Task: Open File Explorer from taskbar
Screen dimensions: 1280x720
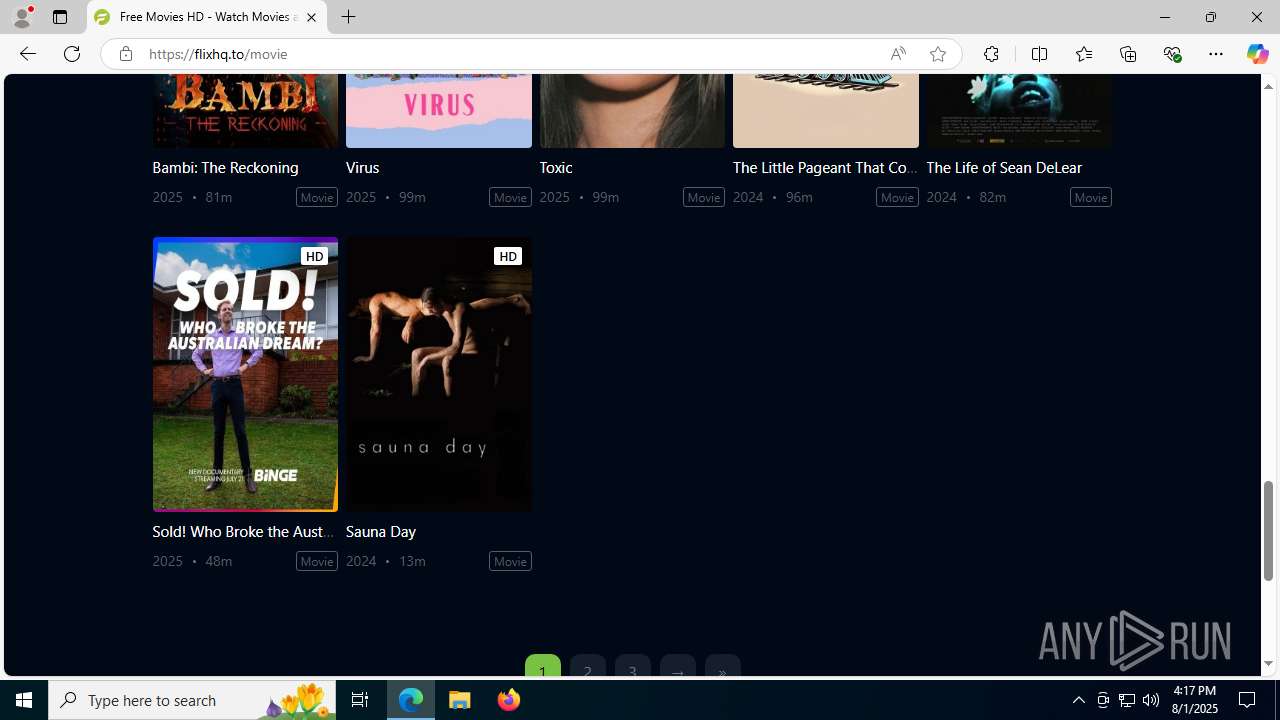Action: click(460, 700)
